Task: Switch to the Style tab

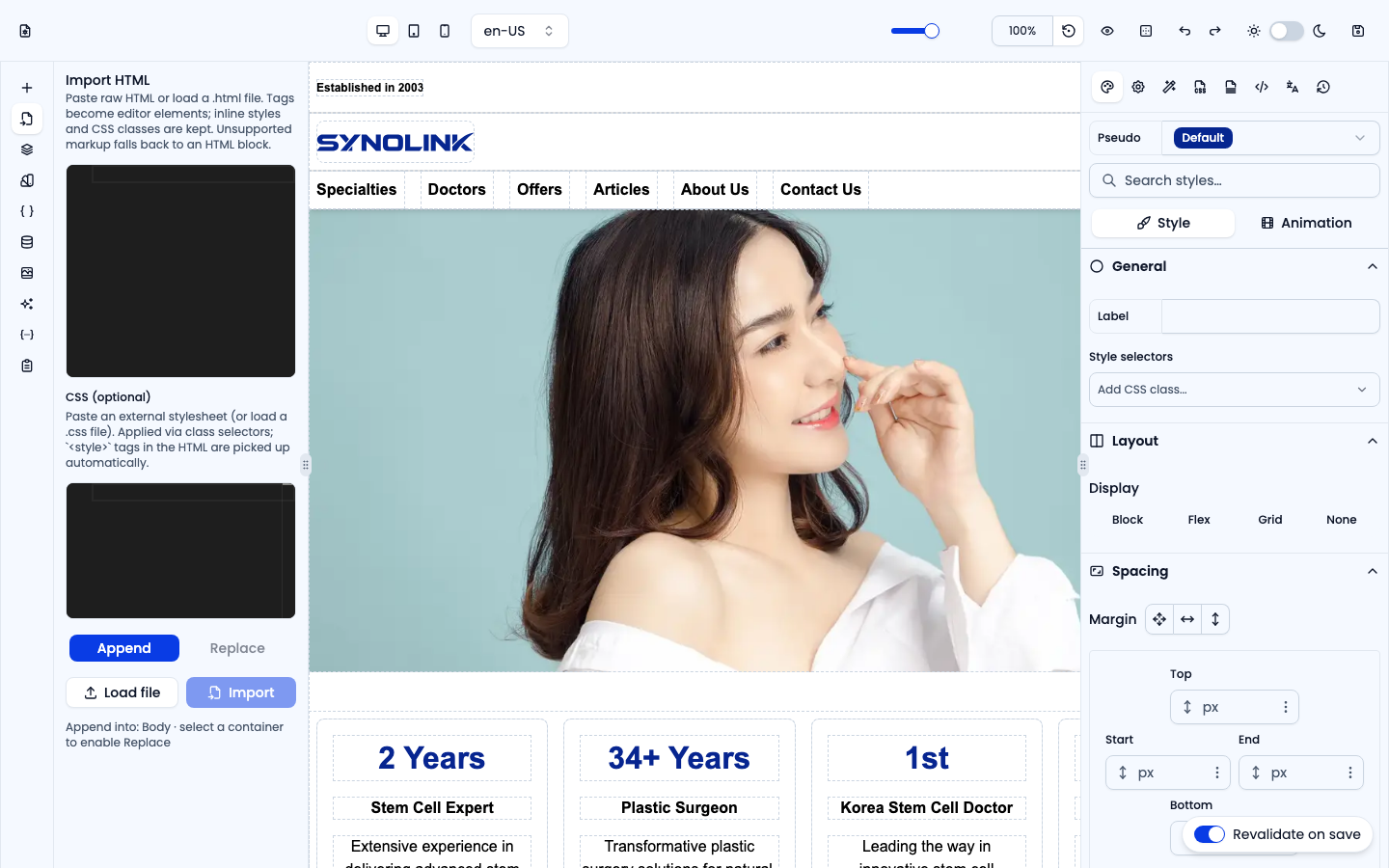Action: 1163,223
